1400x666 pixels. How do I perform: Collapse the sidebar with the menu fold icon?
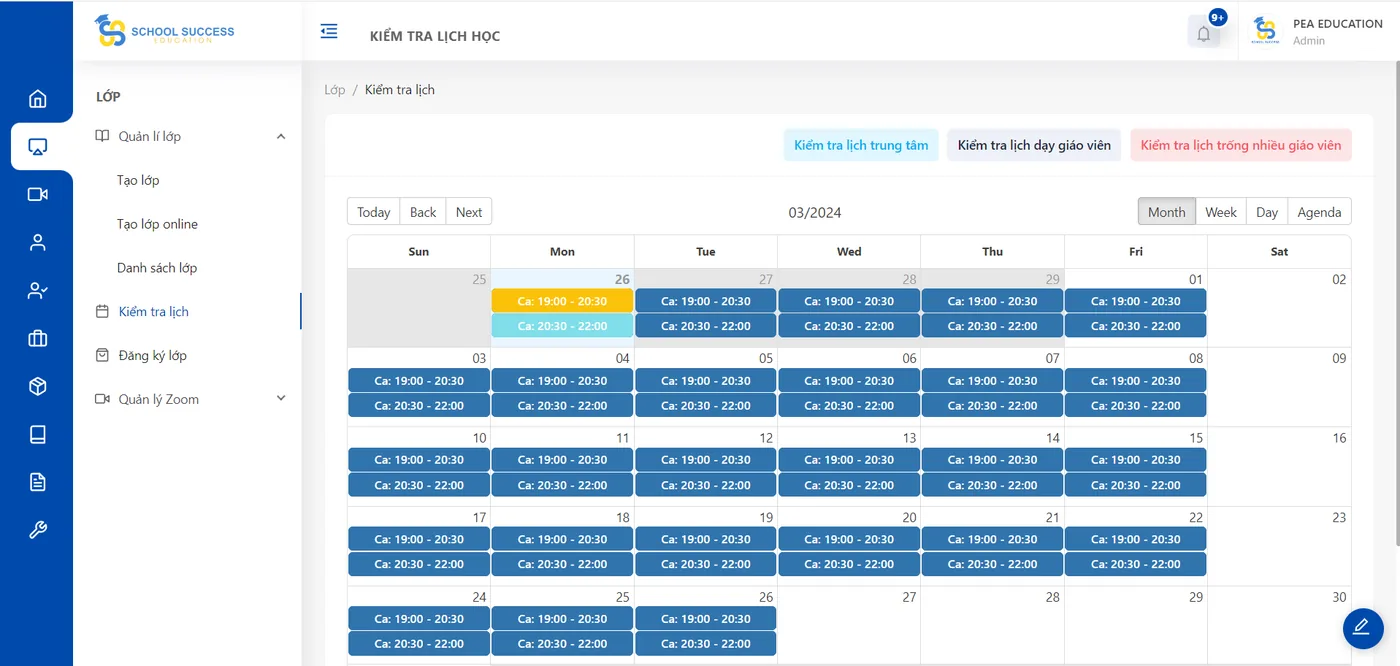(x=329, y=31)
